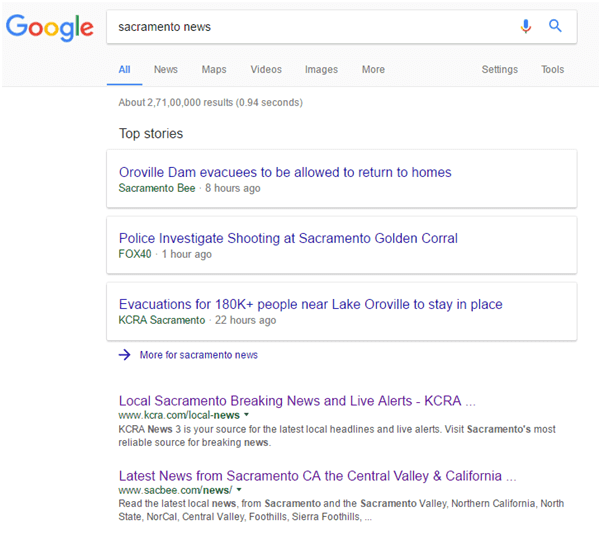Viewport: 601px width, 537px height.
Task: Open the More search categories menu
Action: 373,70
